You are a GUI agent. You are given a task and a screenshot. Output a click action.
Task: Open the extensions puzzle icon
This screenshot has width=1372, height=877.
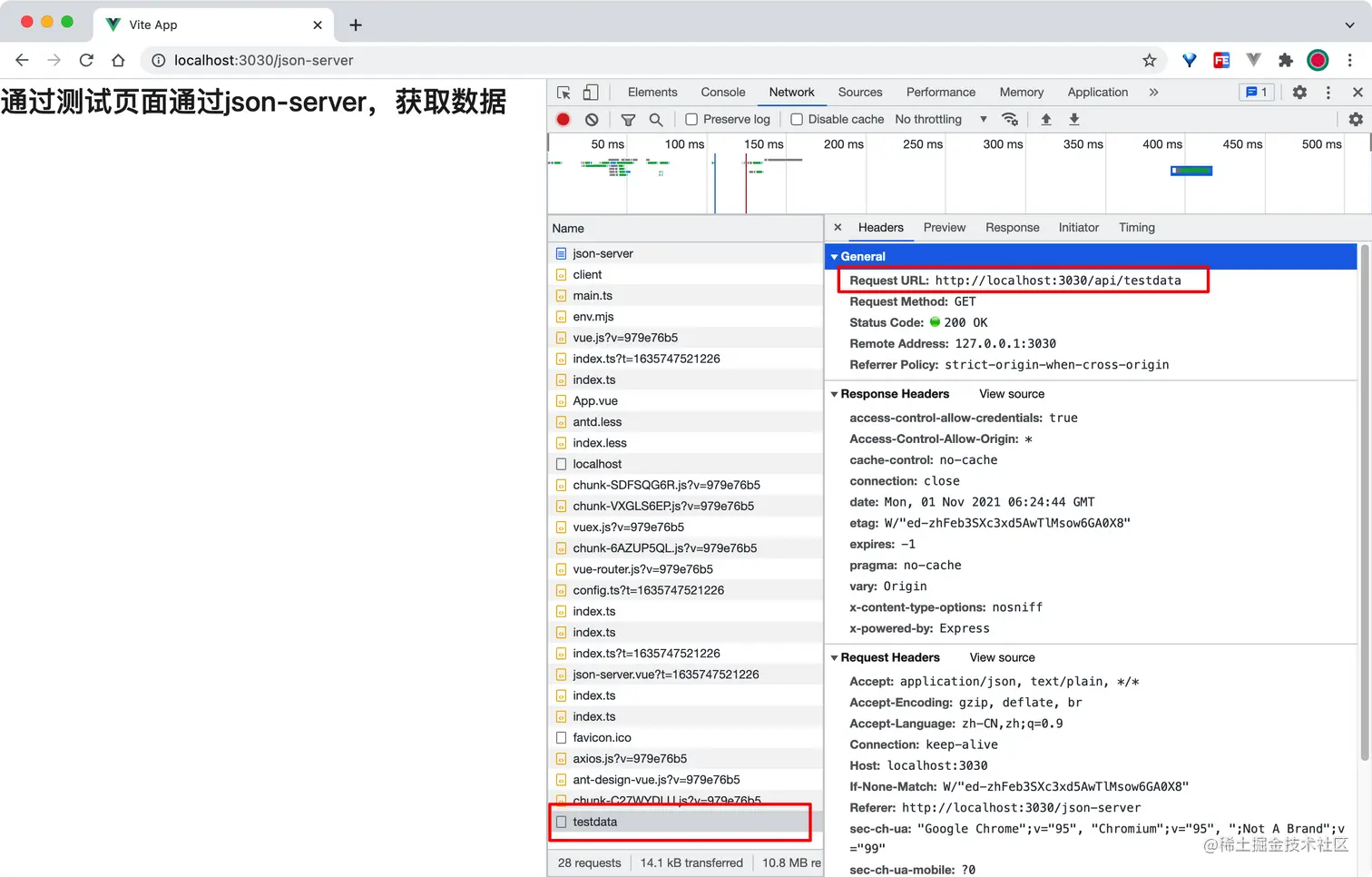[1286, 60]
